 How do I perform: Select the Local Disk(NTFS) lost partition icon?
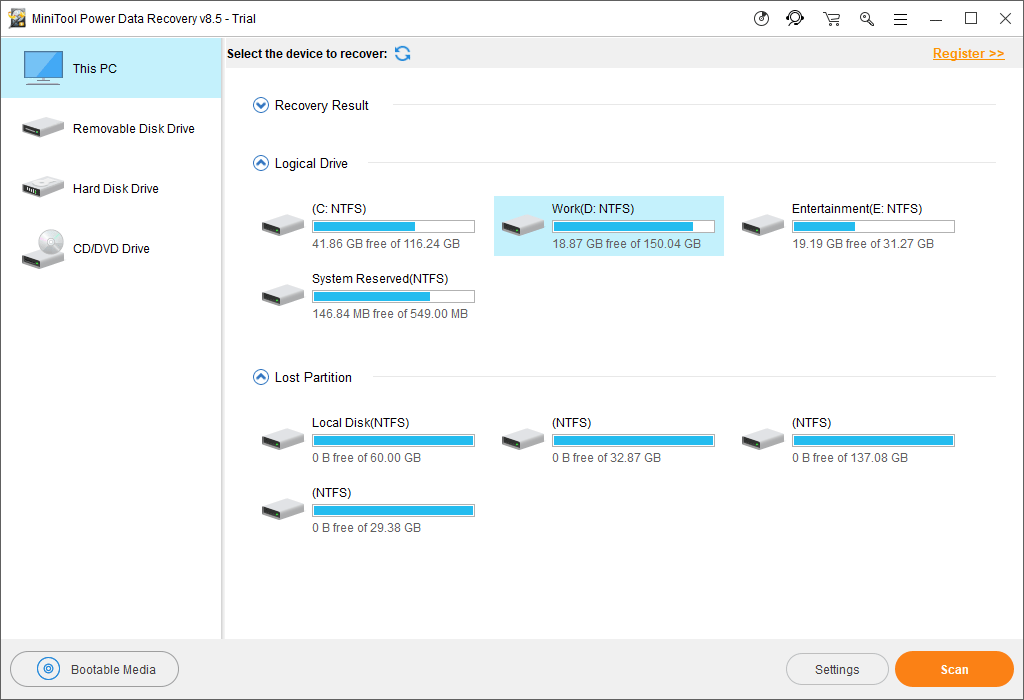click(283, 439)
